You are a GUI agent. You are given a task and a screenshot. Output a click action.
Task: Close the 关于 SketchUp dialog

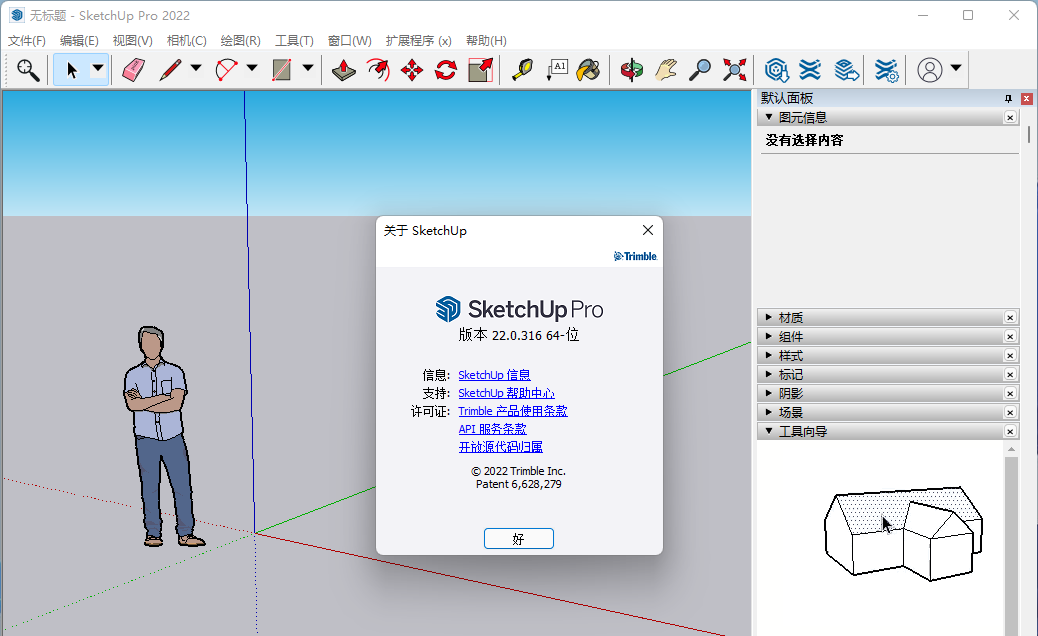point(647,230)
